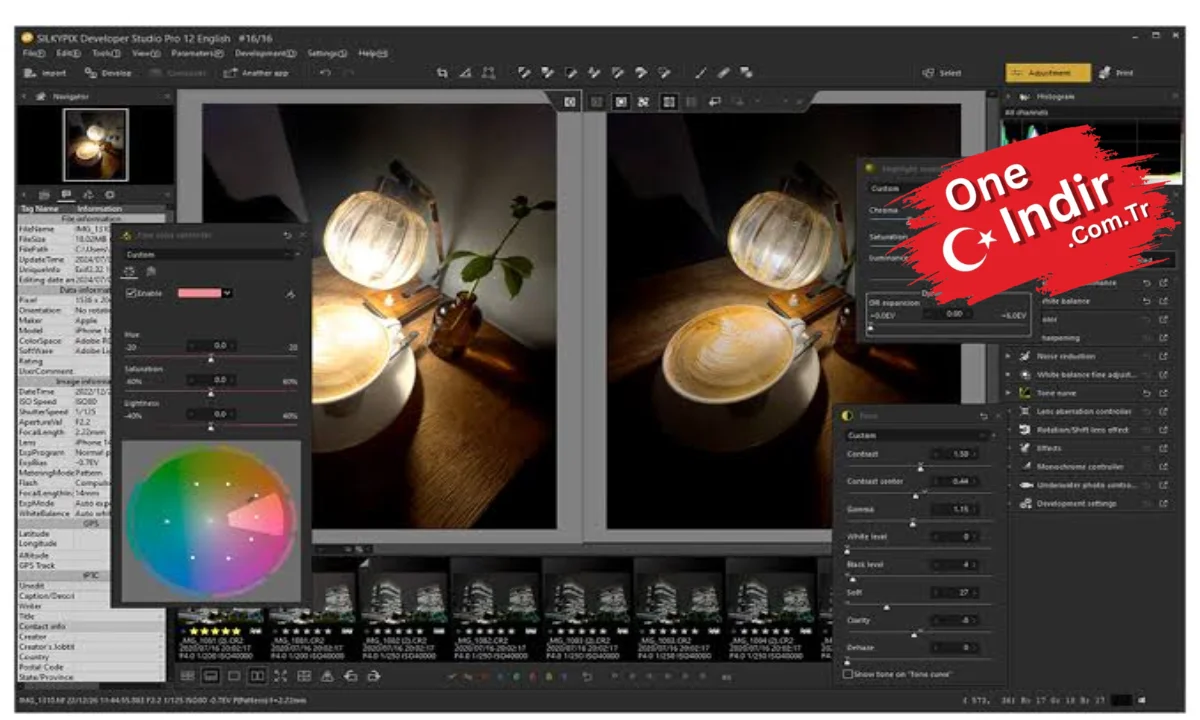Open the Settings menu
The height and width of the screenshot is (720, 1200).
(327, 53)
